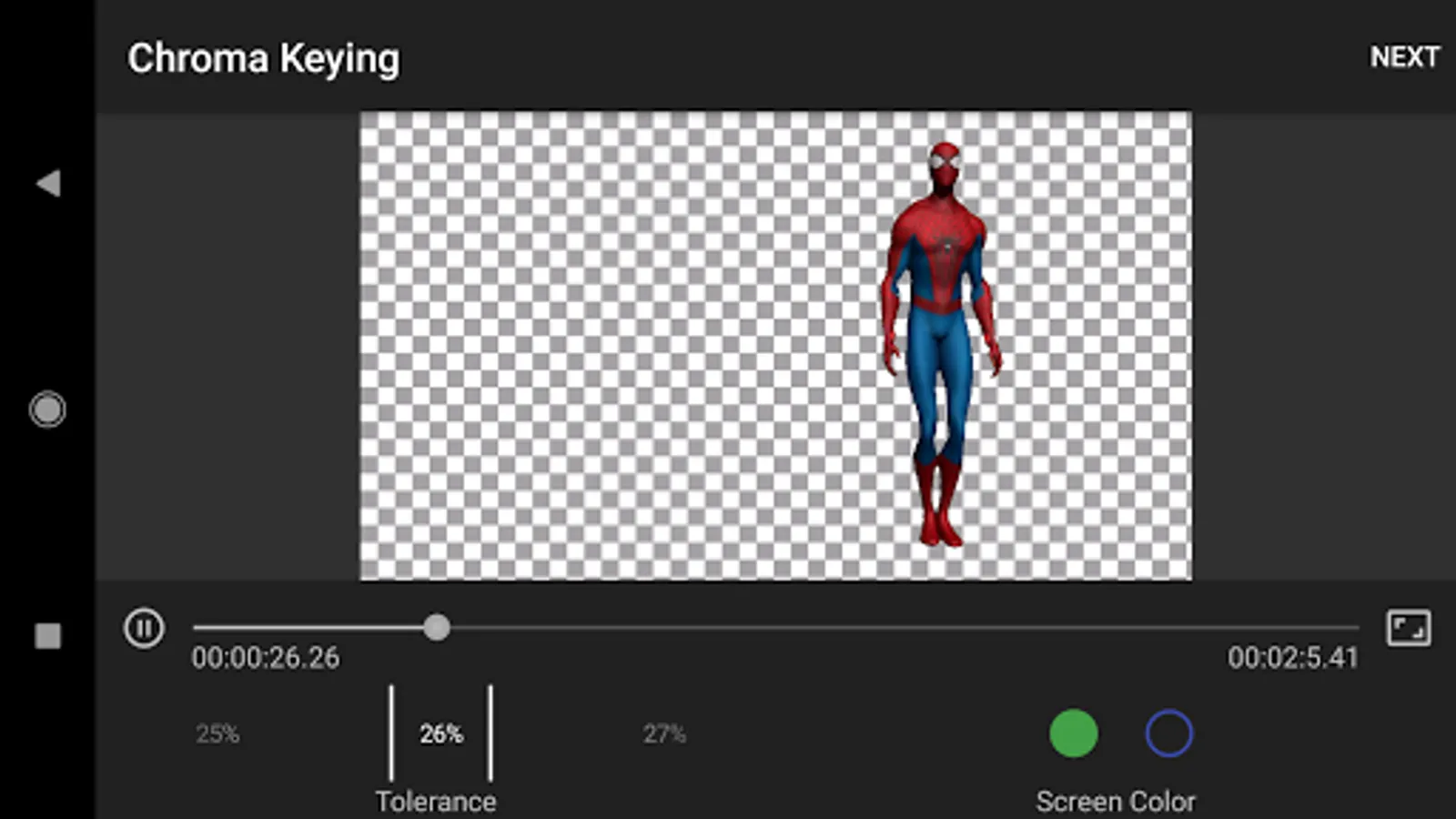The image size is (1456, 819).
Task: Click the Chroma Keying title
Action: click(x=263, y=59)
